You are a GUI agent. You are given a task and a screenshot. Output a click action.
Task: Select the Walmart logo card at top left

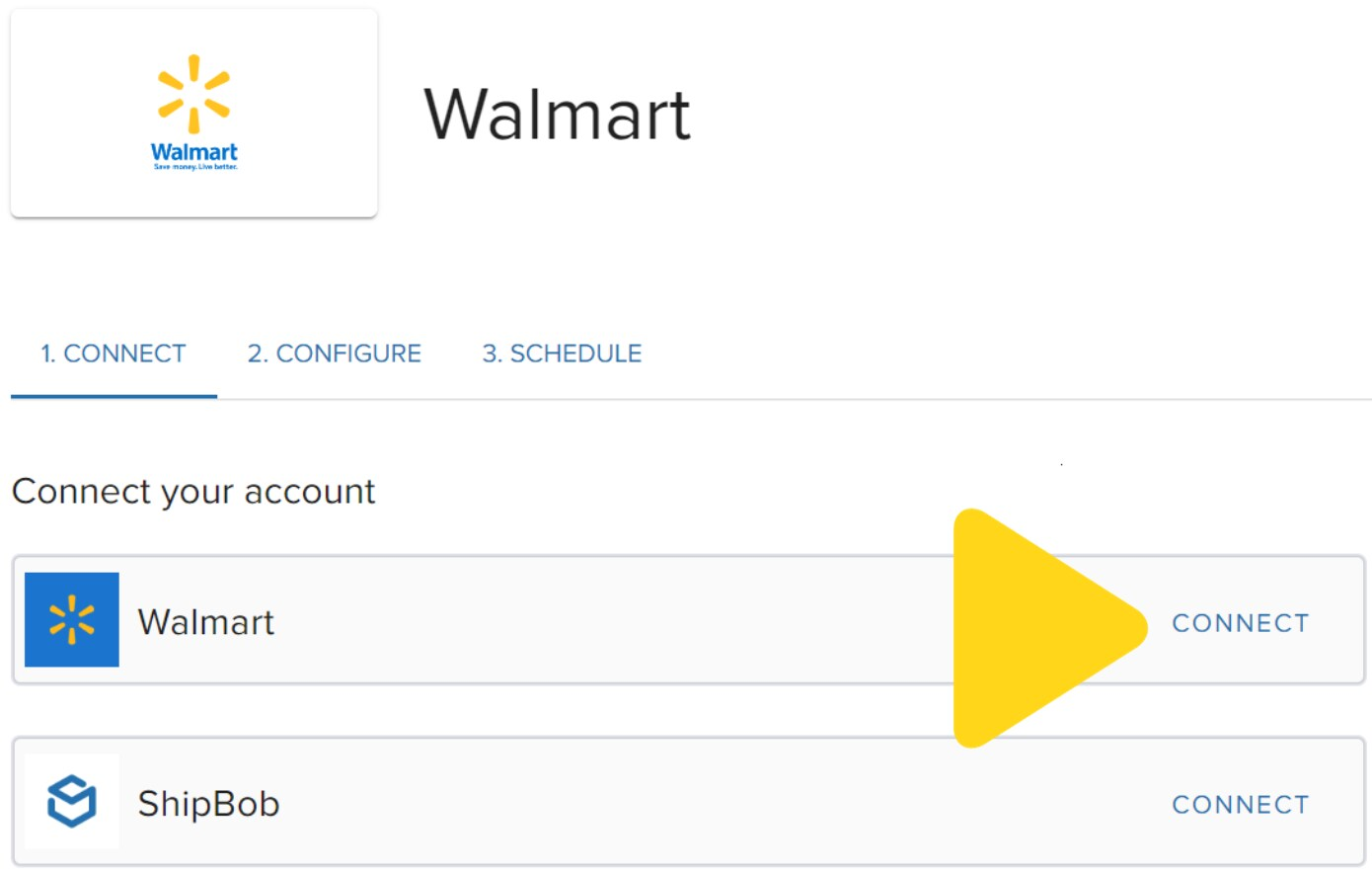pos(193,112)
